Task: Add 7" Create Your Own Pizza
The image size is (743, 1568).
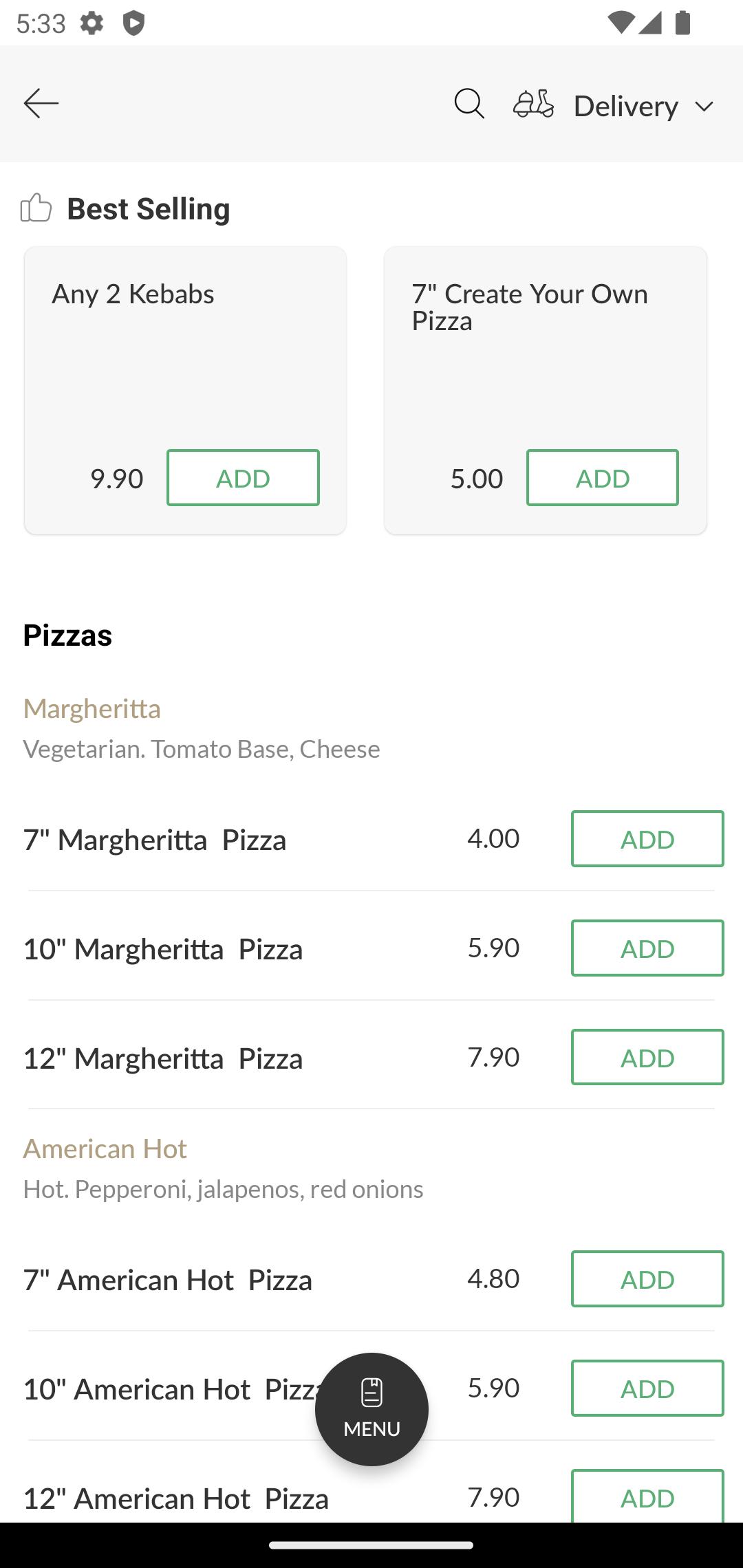Action: pos(603,478)
